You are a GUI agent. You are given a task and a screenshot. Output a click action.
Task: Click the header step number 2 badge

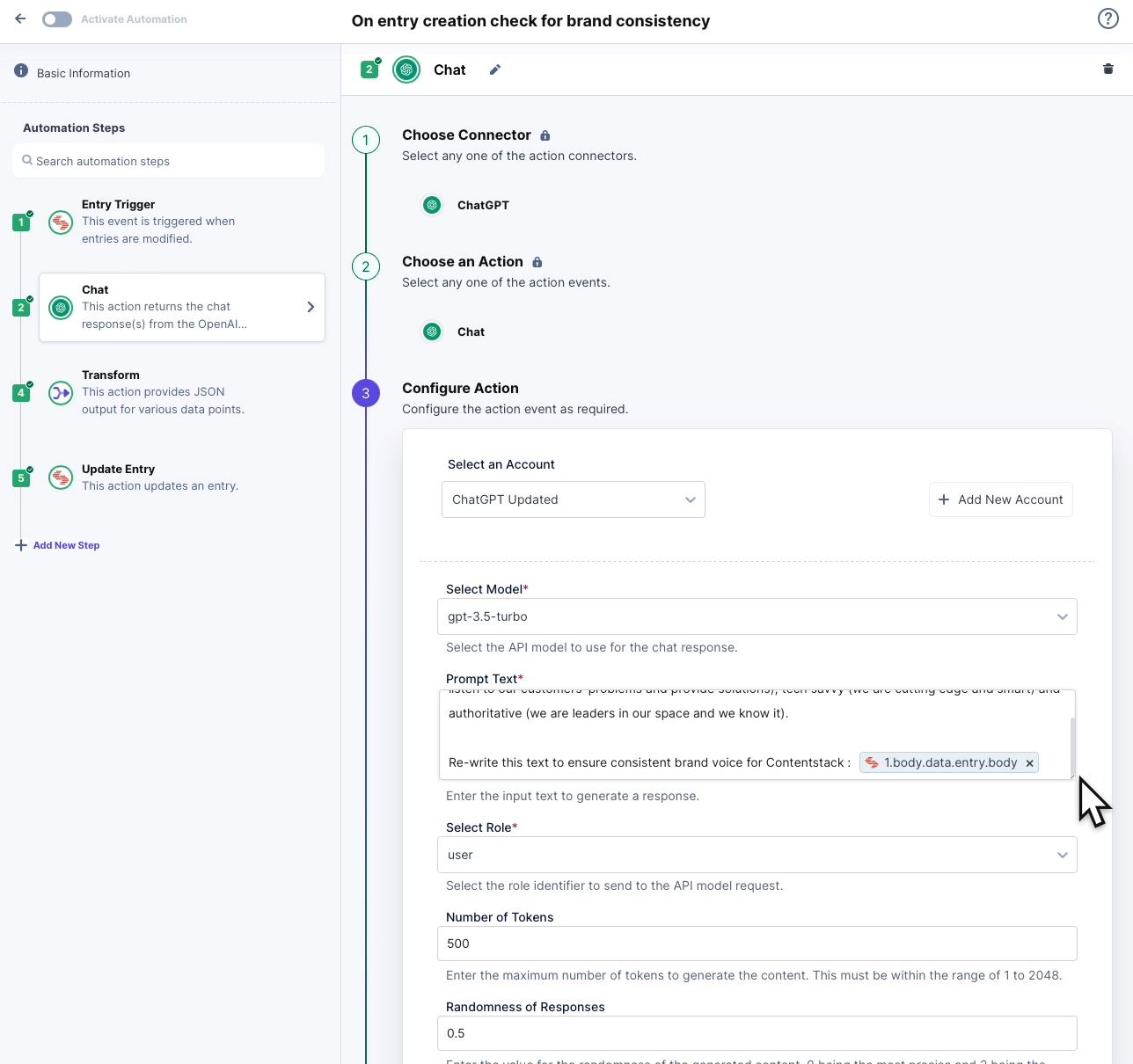tap(370, 69)
